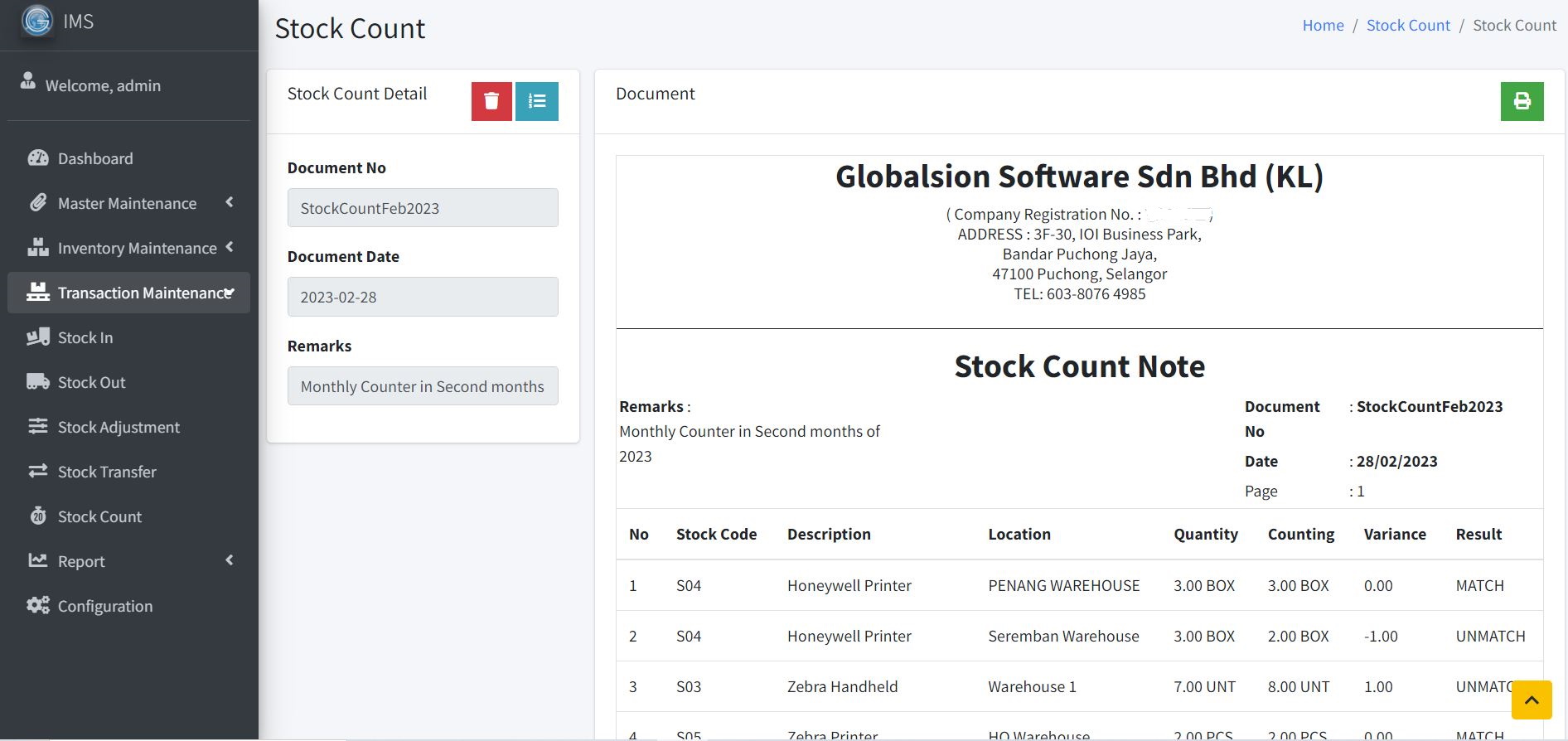Expand the Master Maintenance submenu arrow
The width and height of the screenshot is (1568, 741).
[x=230, y=202]
